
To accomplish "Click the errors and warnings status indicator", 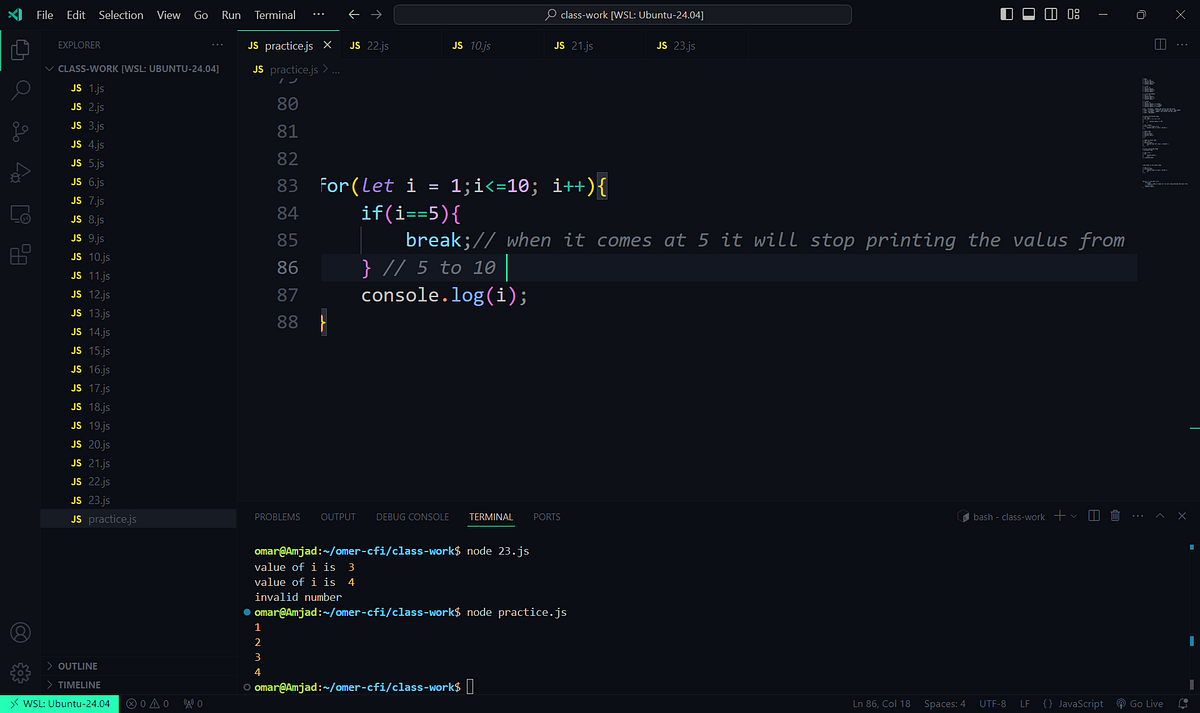I will 148,704.
